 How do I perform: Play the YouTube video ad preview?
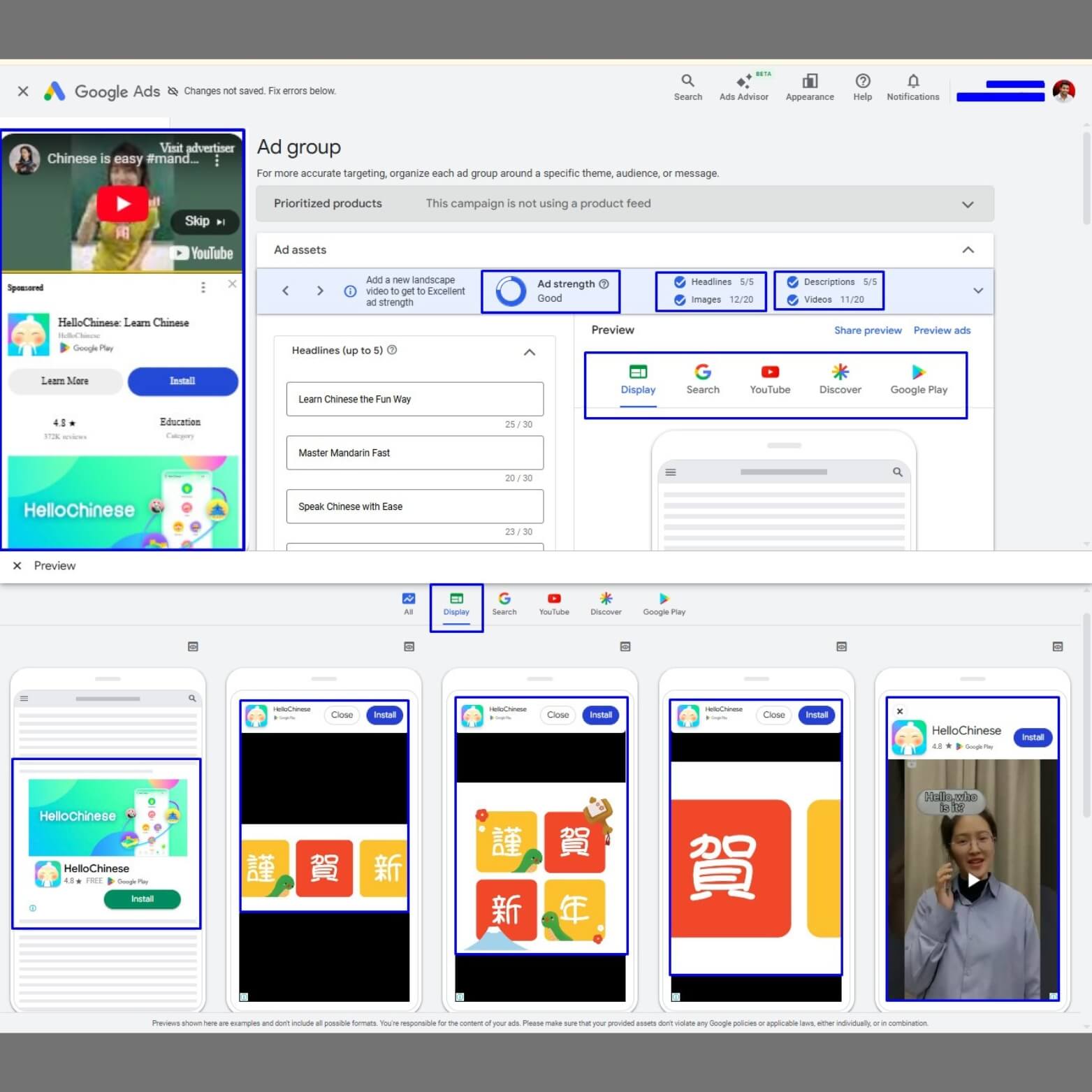tap(123, 203)
